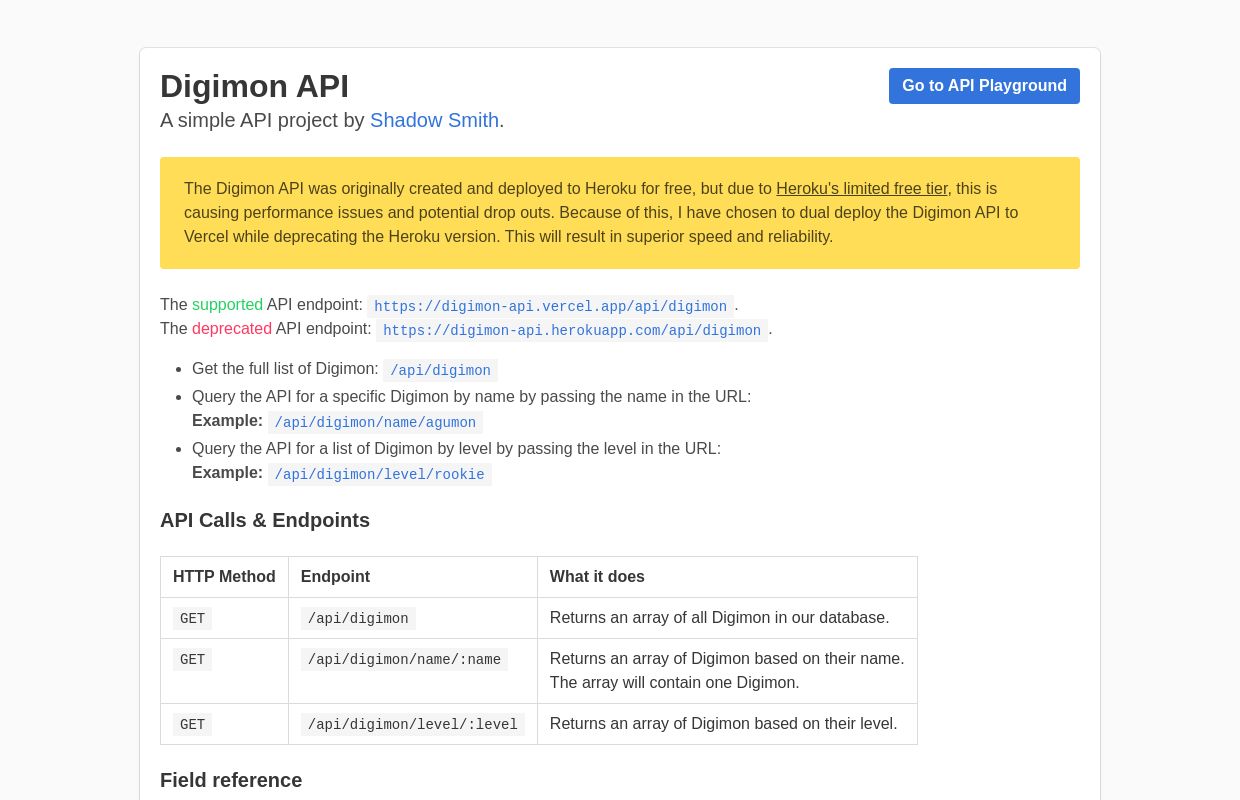This screenshot has width=1240, height=800.
Task: Click the GET cell in the level endpoint row
Action: tap(224, 724)
